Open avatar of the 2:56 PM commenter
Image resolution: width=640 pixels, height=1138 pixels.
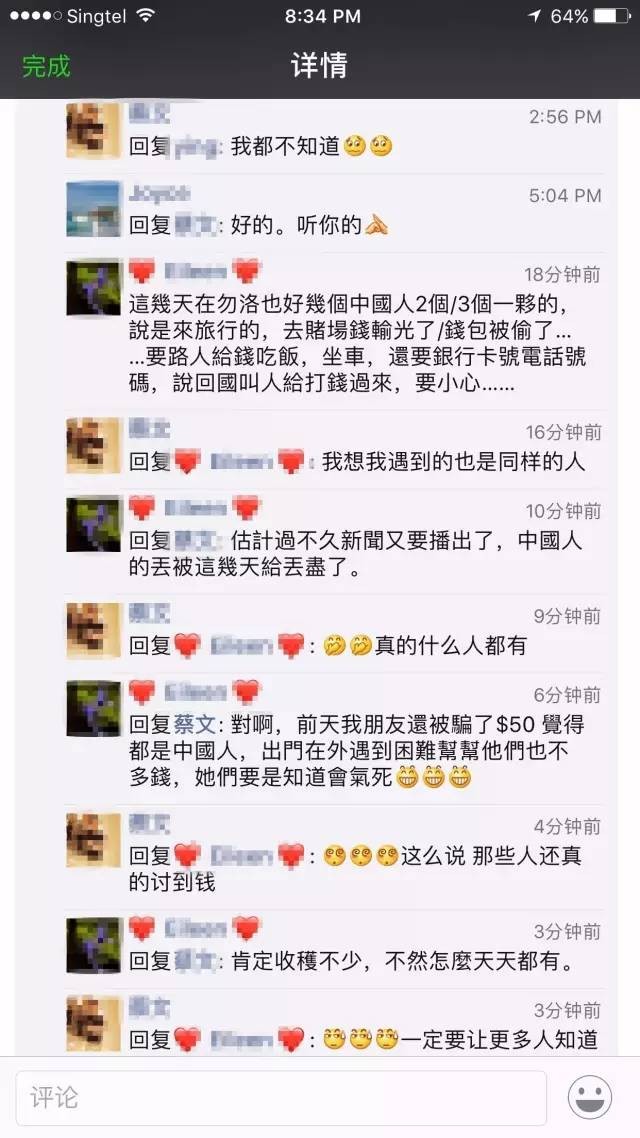click(93, 130)
